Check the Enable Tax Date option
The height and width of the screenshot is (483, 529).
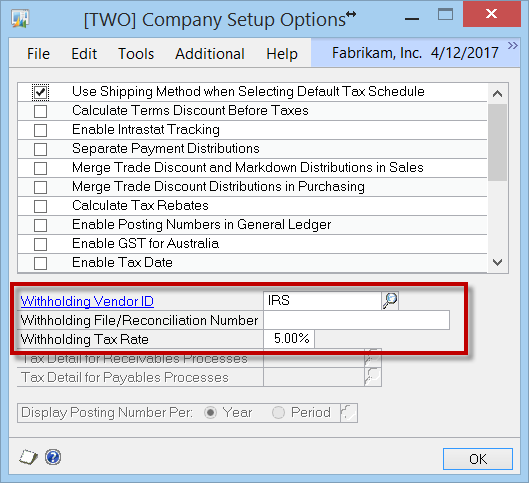[x=40, y=263]
